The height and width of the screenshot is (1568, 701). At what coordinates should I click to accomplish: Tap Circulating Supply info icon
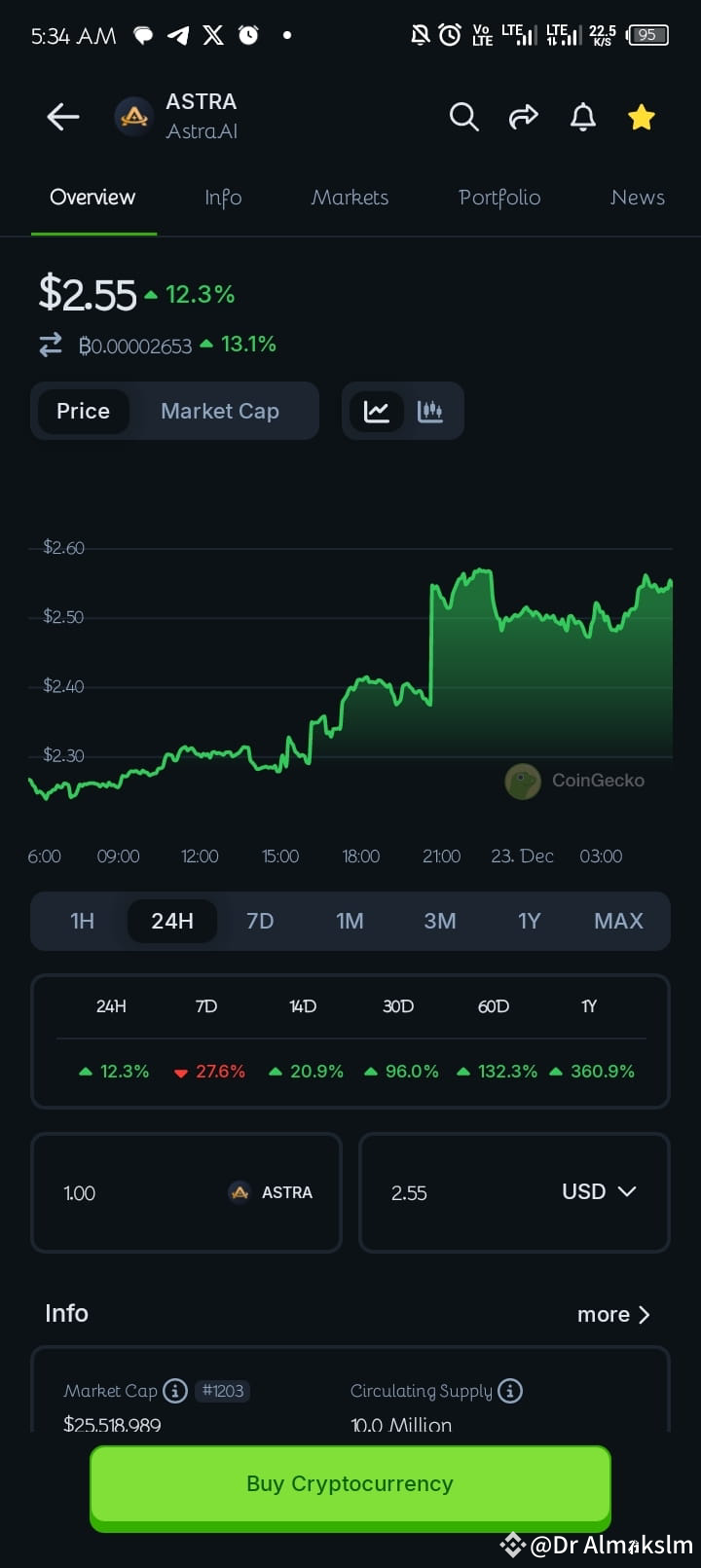point(510,1391)
